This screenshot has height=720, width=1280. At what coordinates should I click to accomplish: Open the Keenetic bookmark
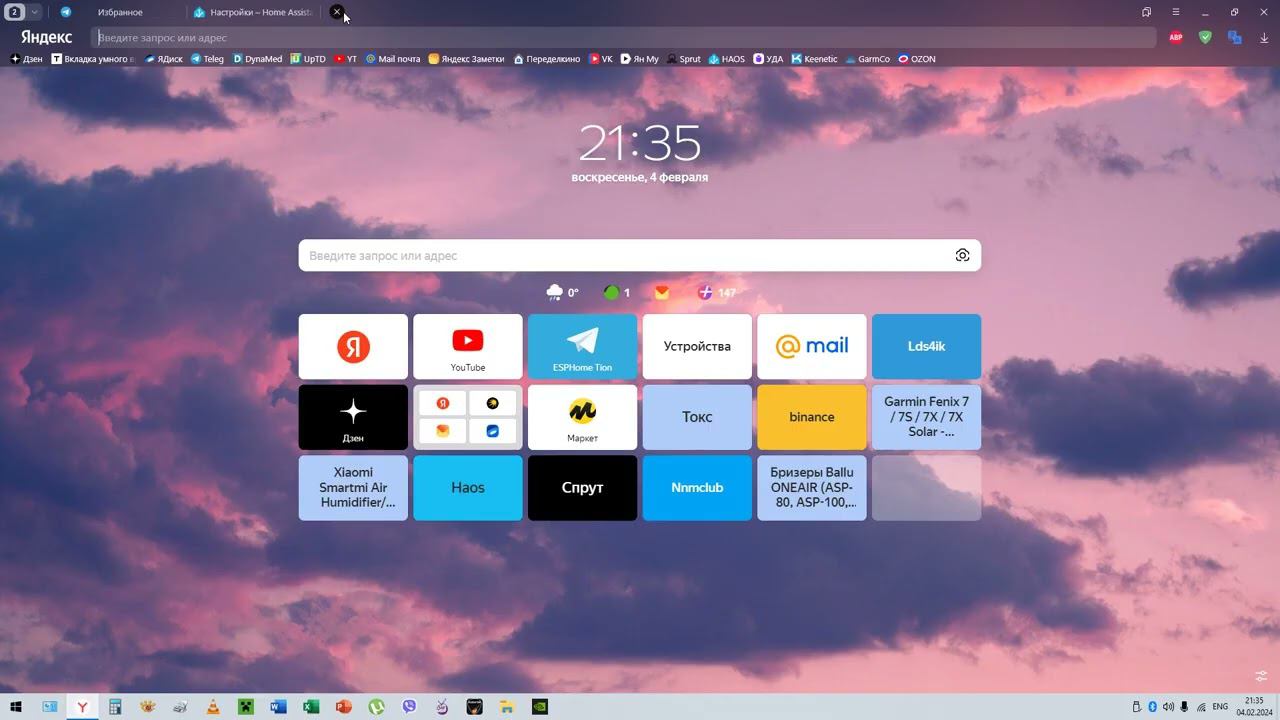pyautogui.click(x=815, y=59)
